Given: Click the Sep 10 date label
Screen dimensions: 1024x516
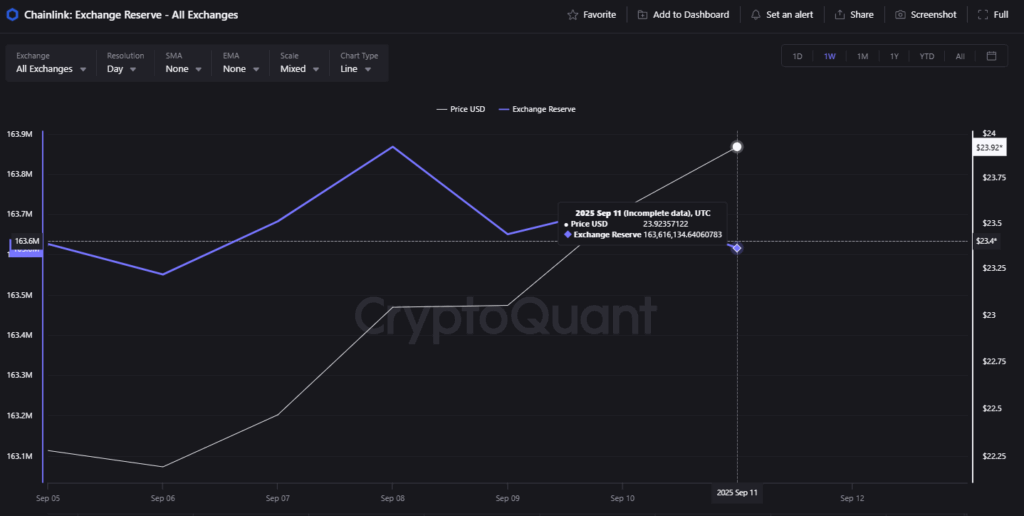Looking at the screenshot, I should coord(622,498).
